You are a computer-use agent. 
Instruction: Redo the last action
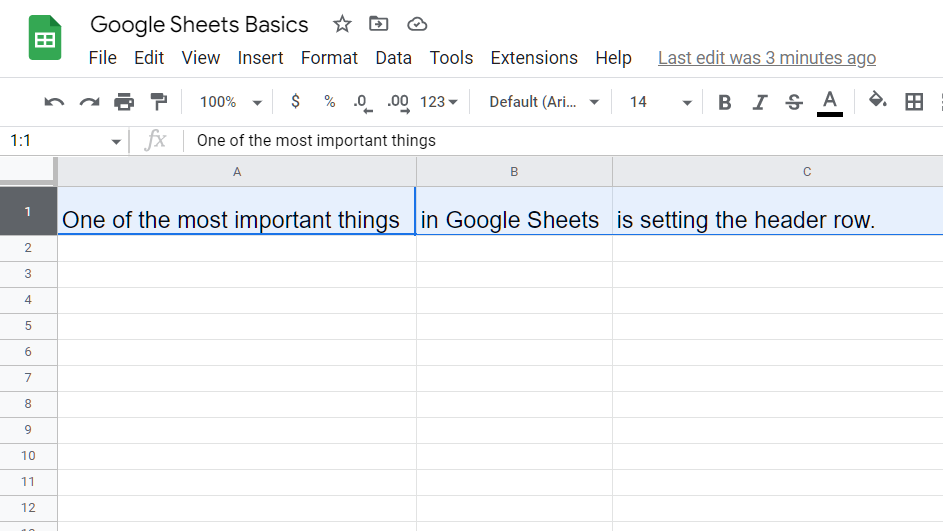[x=89, y=102]
